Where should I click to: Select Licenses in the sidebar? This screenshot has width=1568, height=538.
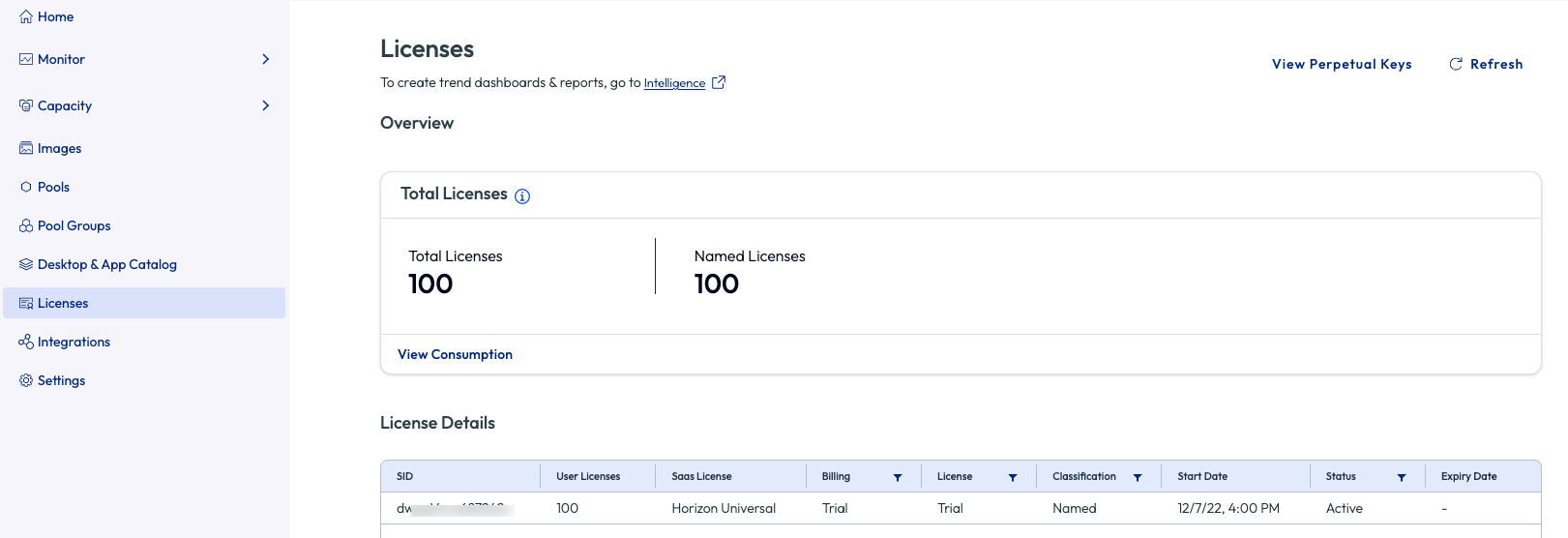(x=63, y=304)
